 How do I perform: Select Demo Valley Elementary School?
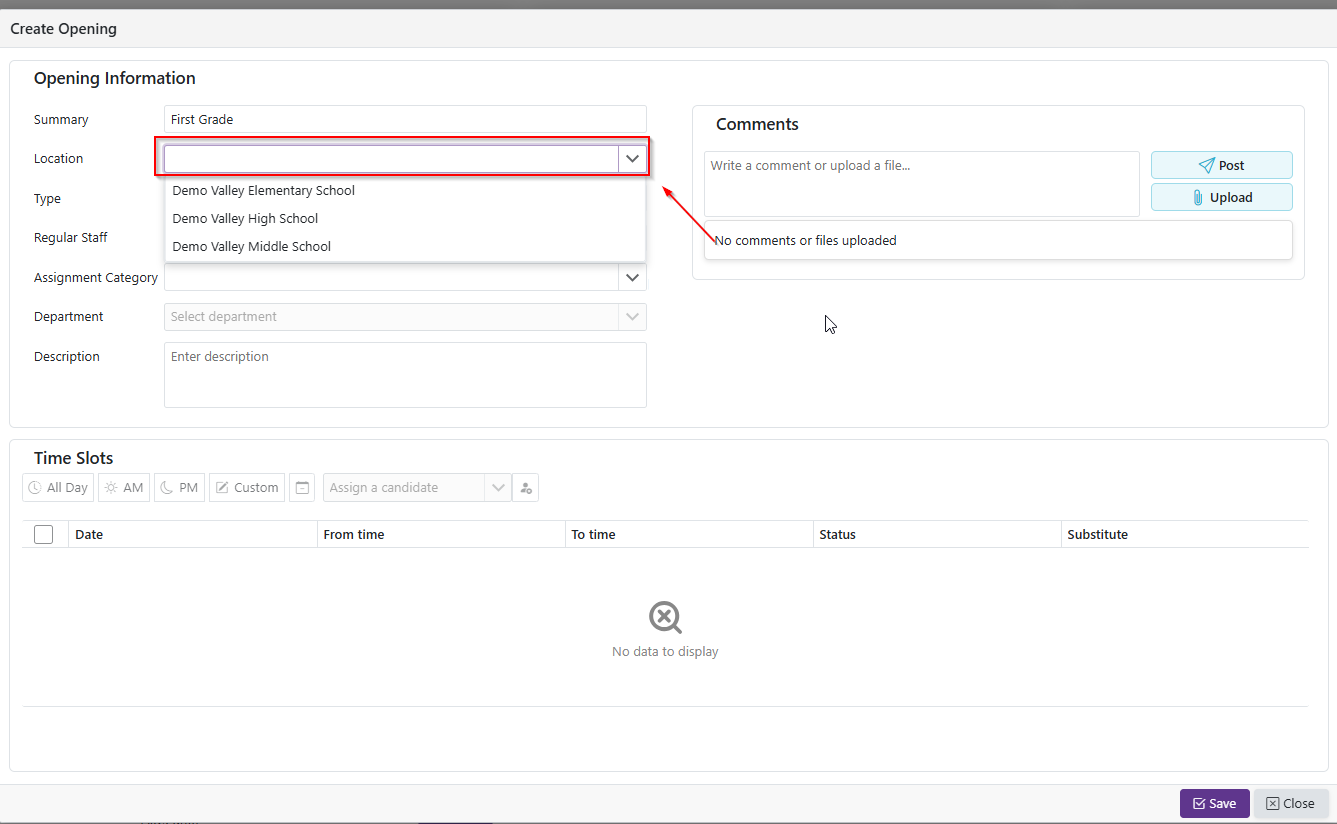[x=264, y=190]
